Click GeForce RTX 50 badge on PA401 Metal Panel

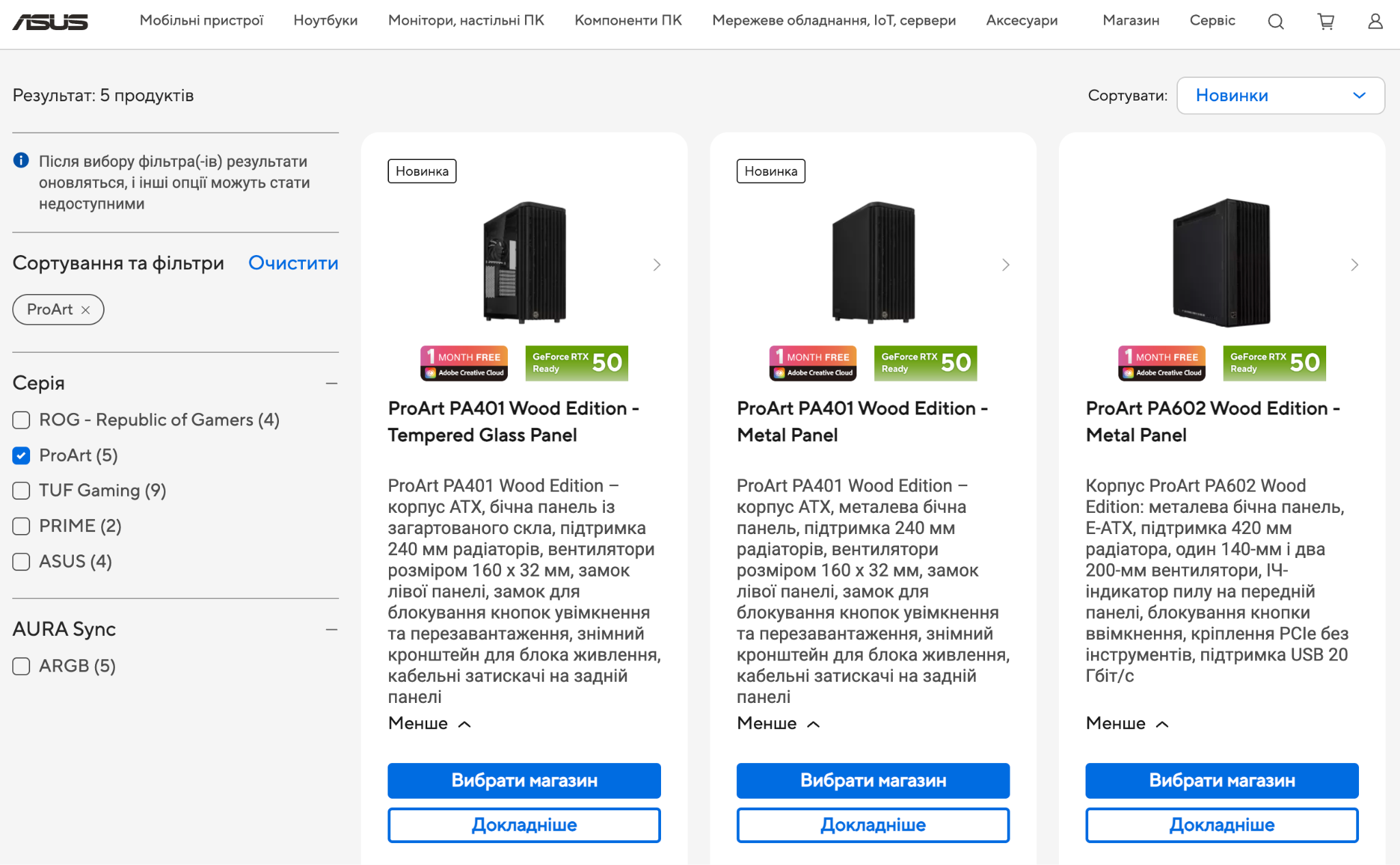click(926, 363)
